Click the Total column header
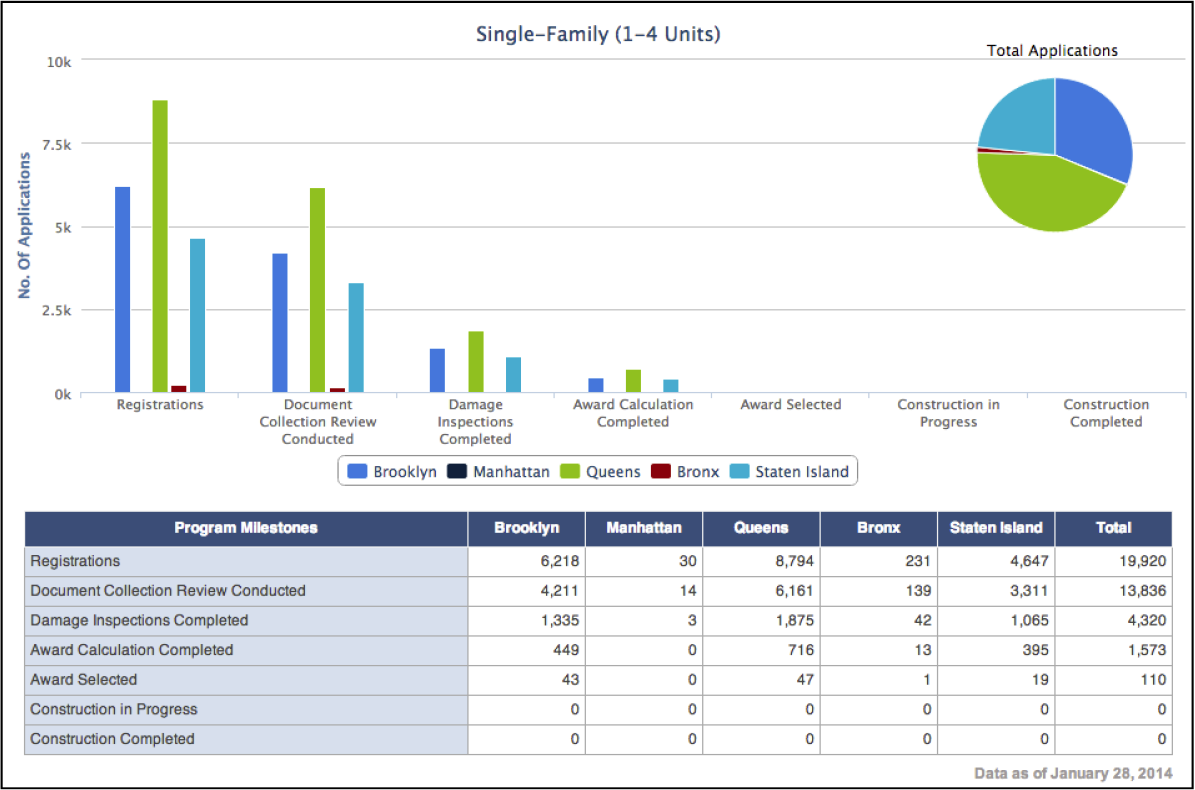The image size is (1195, 790). pyautogui.click(x=1113, y=528)
